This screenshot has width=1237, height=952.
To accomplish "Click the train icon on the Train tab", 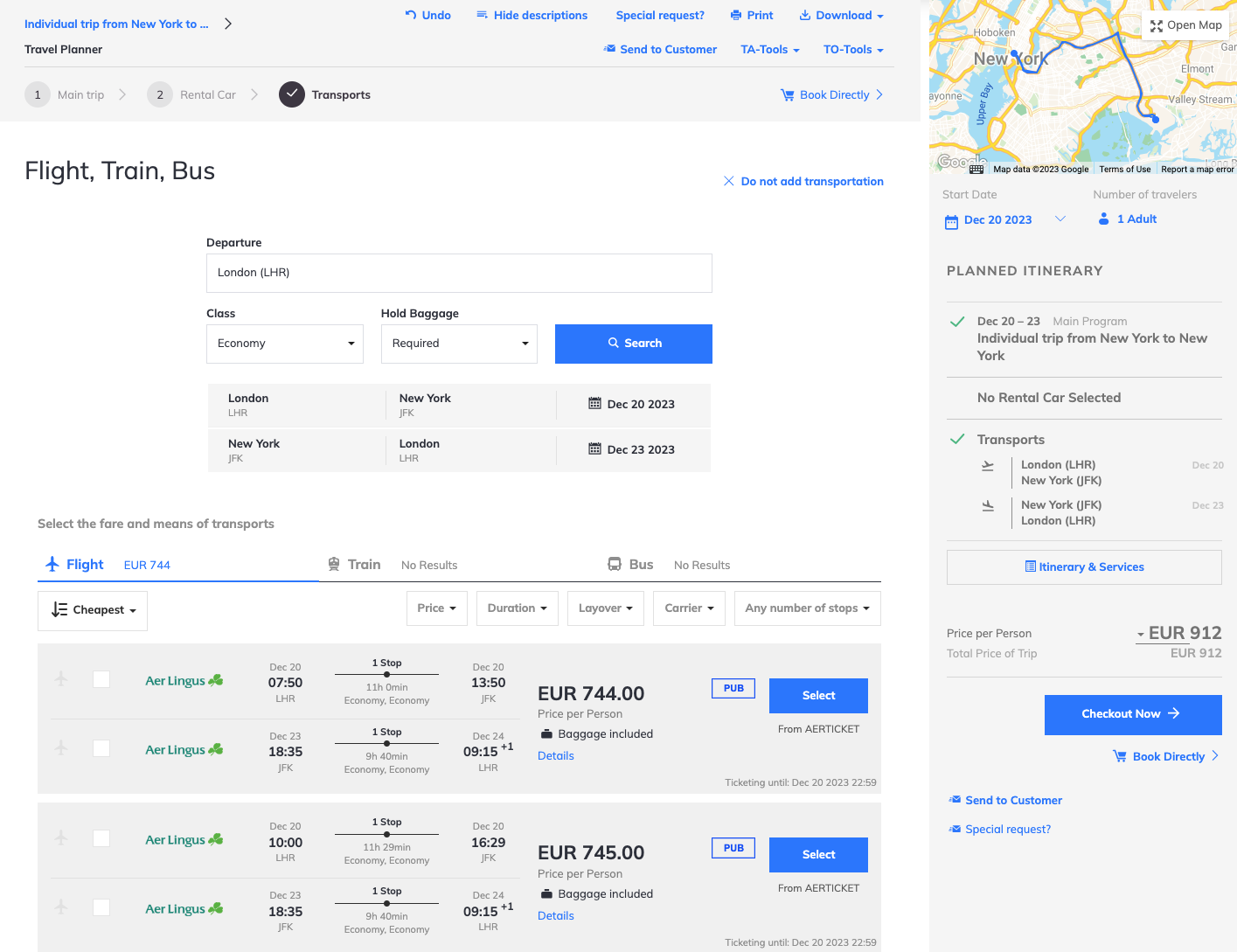I will [334, 564].
